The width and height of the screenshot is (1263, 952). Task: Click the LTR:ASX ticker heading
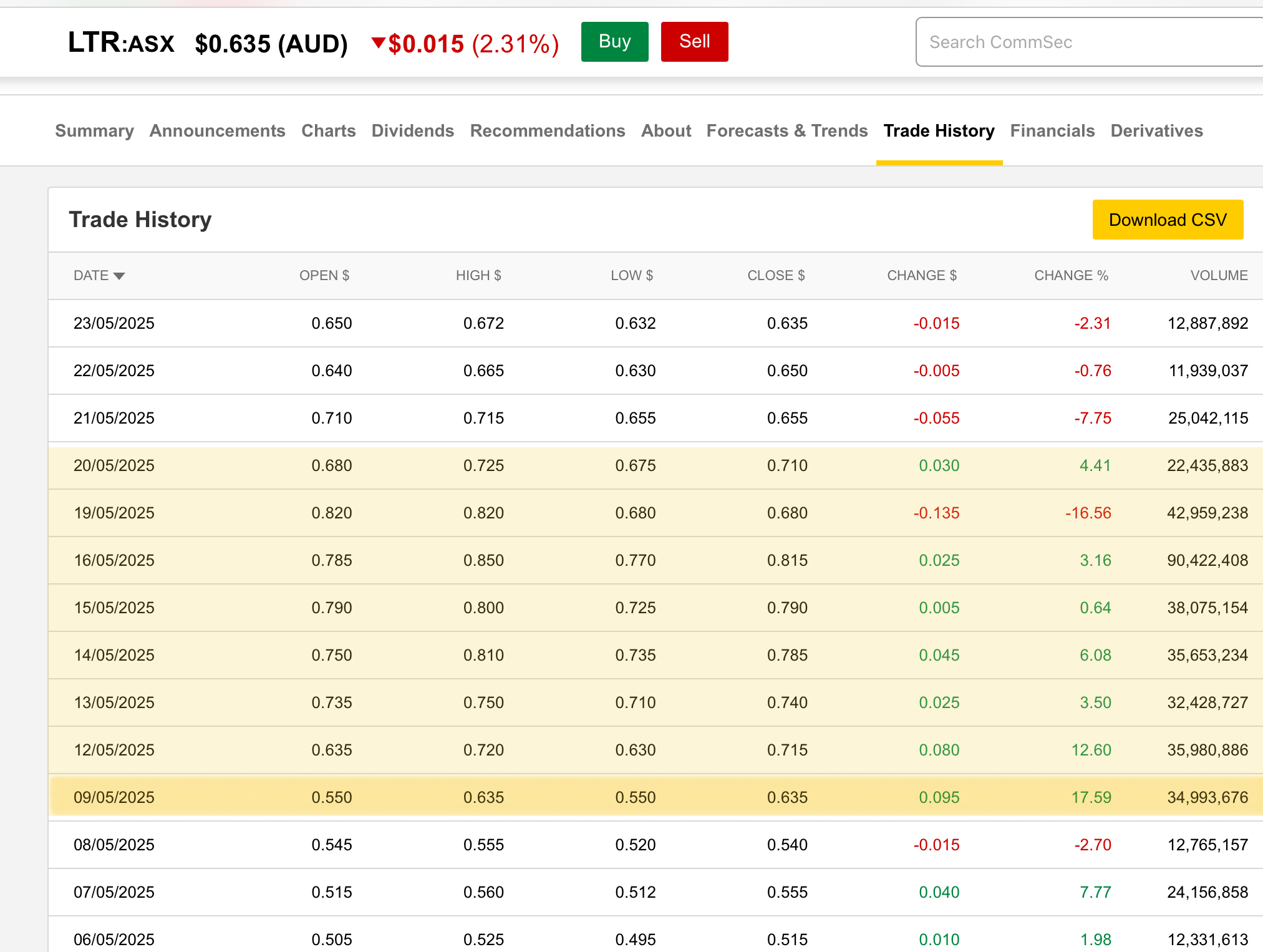[121, 42]
